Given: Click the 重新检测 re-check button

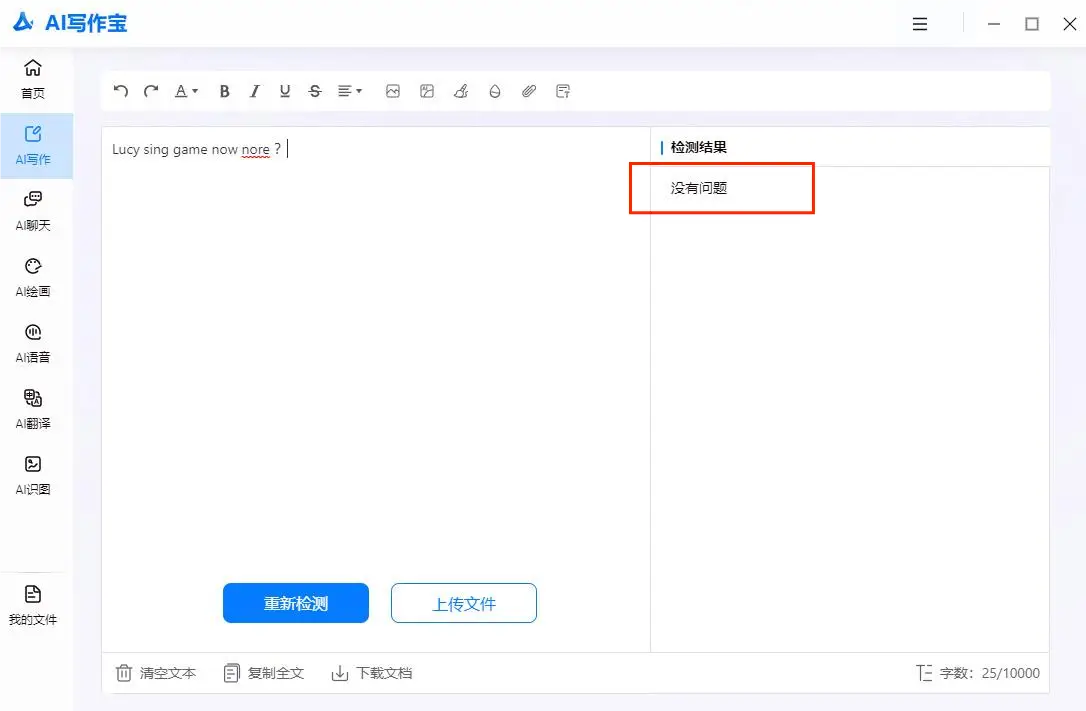Looking at the screenshot, I should pyautogui.click(x=296, y=603).
